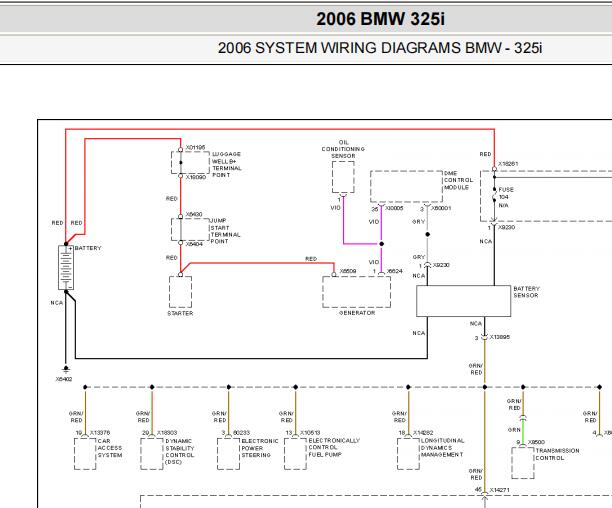Click the 'LUGGAGE WELL B+ TERMINAL POINT' label
Viewport: 612px width, 508px height.
227,165
